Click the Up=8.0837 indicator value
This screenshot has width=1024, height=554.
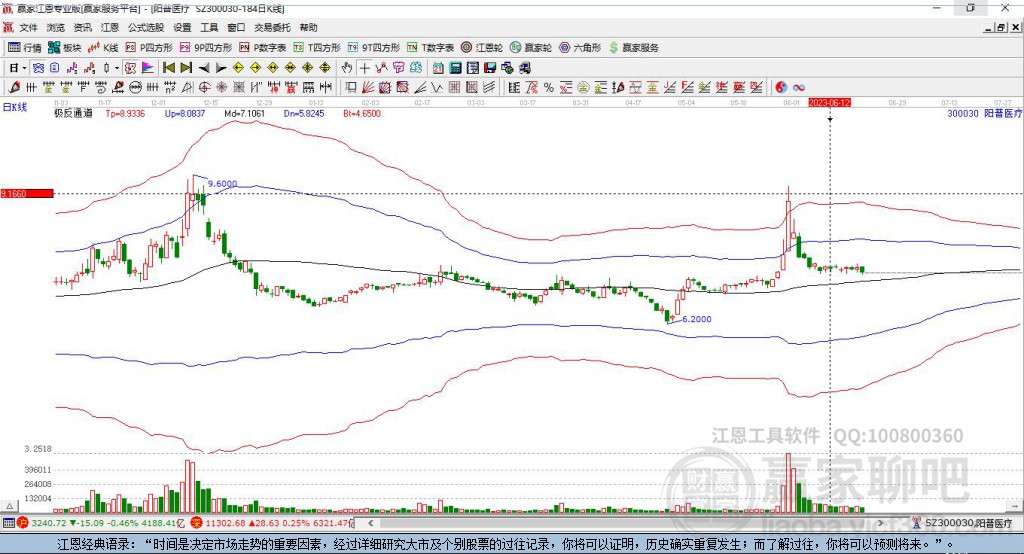tap(185, 113)
